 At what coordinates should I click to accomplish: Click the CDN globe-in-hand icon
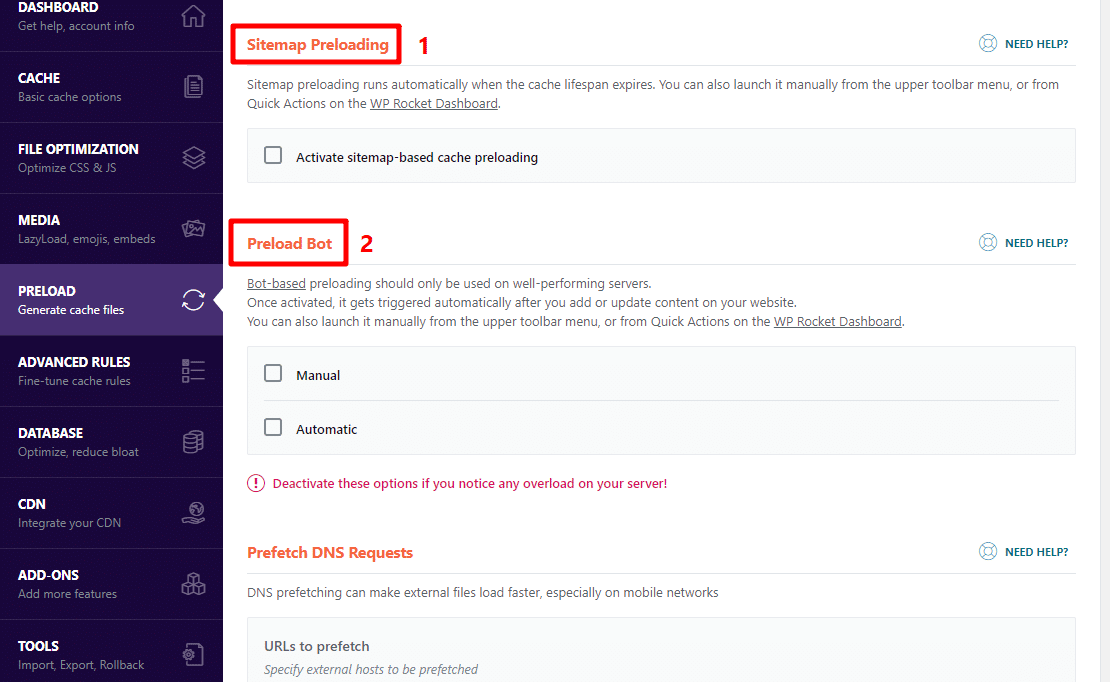click(193, 513)
